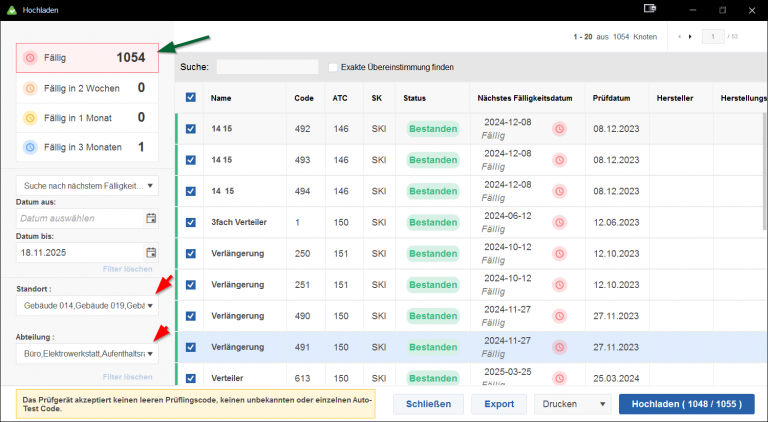The image size is (768, 422).
Task: Enable Exakte Übereinstimmung finden checkbox
Action: [x=333, y=68]
